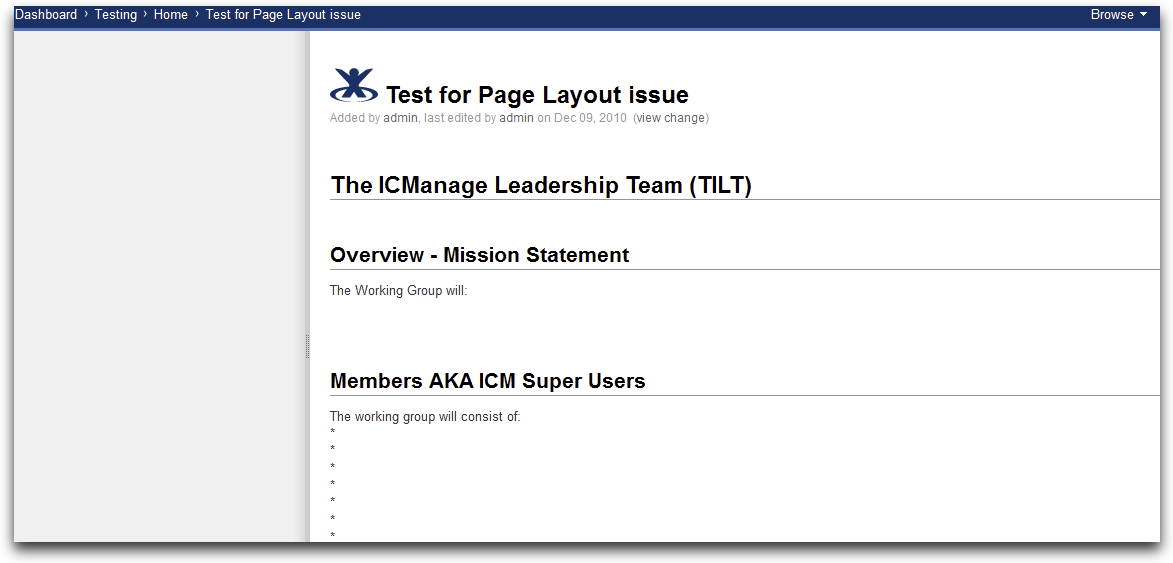Viewport: 1173px width, 563px height.
Task: Click the sidebar splitter grip handle
Action: [307, 347]
